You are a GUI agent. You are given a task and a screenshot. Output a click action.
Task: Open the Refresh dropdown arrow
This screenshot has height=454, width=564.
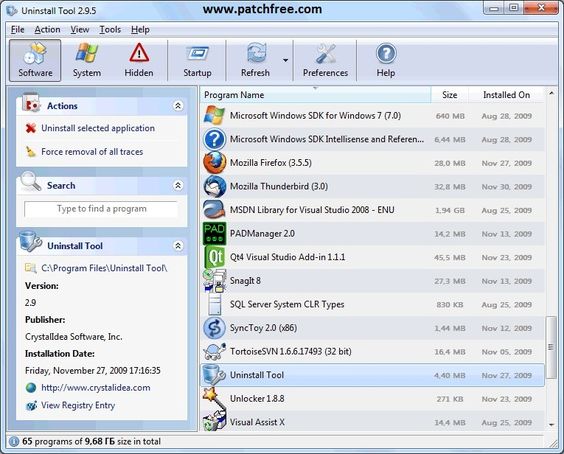[x=285, y=60]
